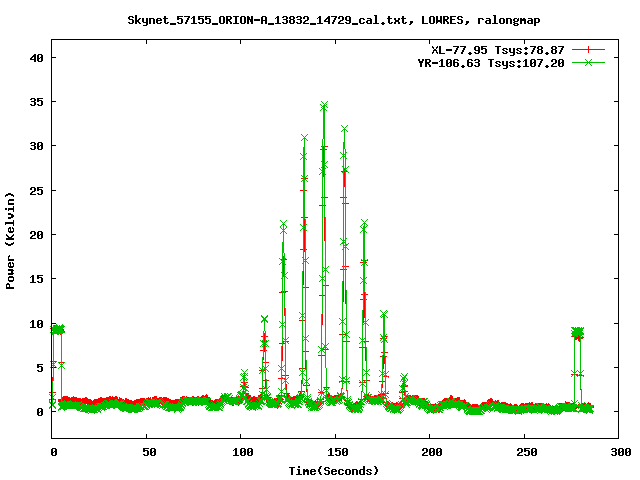Click the plot title Skynet_57155_ORION-A text

coord(333,20)
